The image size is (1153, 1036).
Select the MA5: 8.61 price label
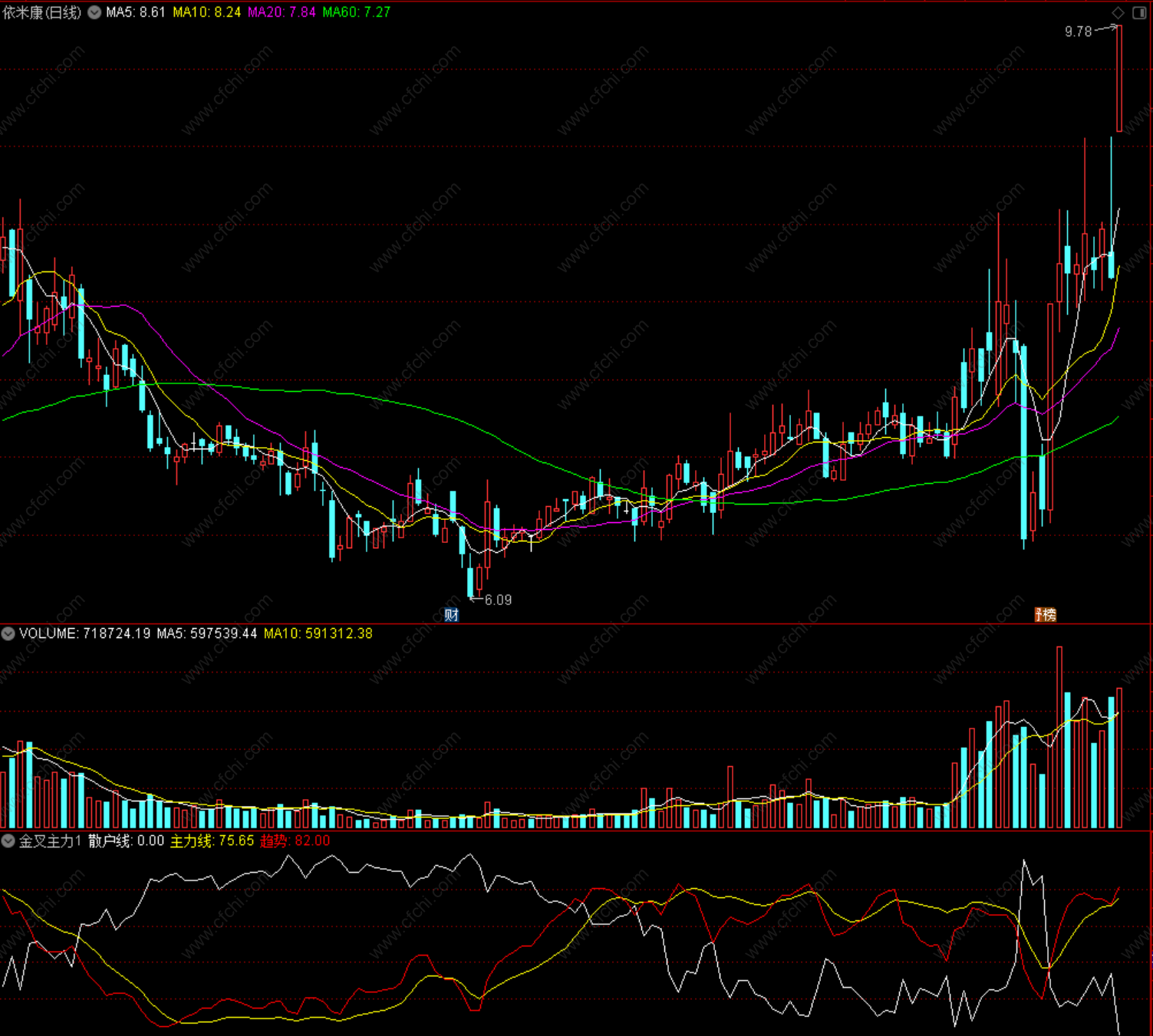(x=136, y=12)
